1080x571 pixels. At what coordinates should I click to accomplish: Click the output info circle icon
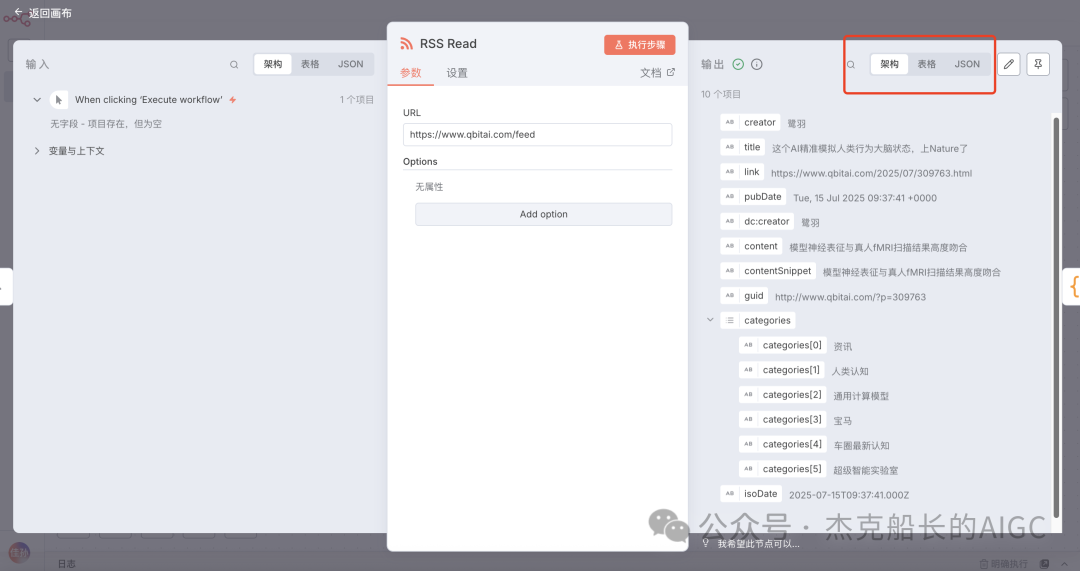[x=756, y=64]
